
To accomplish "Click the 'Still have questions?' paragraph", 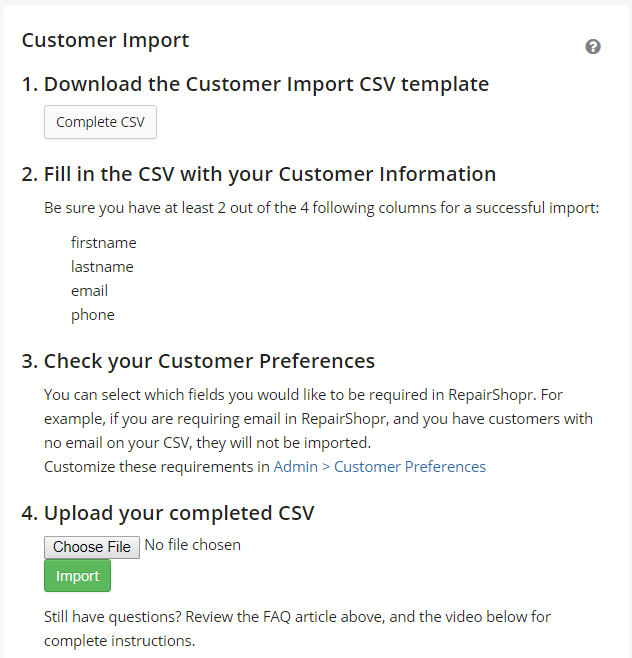I will coord(297,629).
